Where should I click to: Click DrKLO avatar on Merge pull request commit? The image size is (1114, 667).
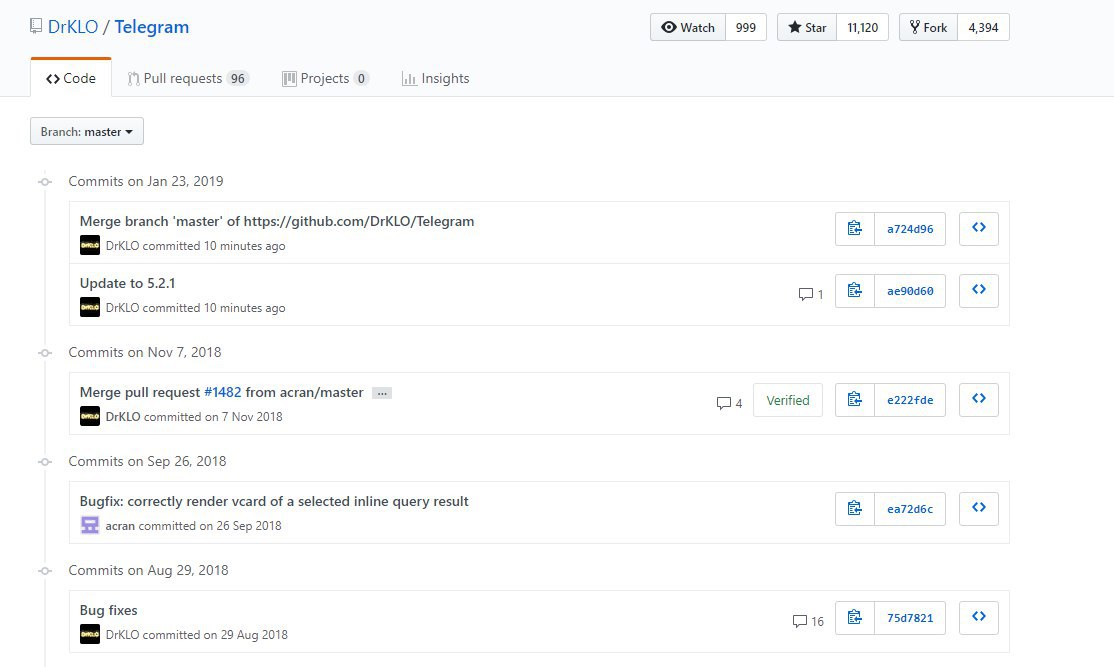[x=90, y=416]
